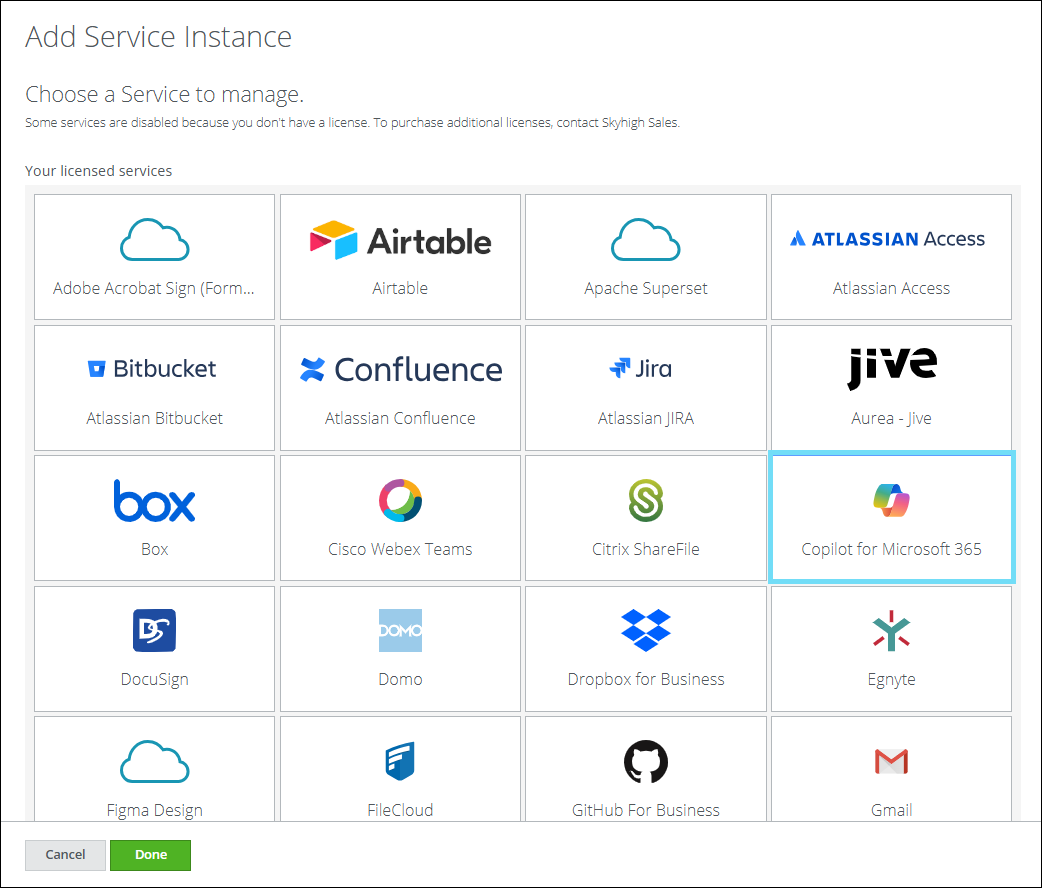Viewport: 1042px width, 888px height.
Task: Click the Bitbucket logo
Action: 152,368
